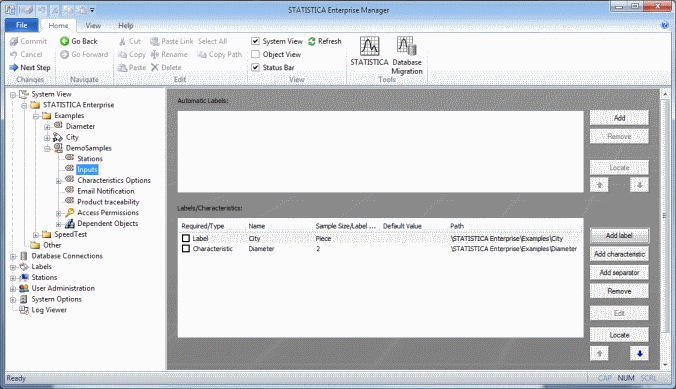This screenshot has width=676, height=389.
Task: Click the Log Viewer icon
Action: (x=24, y=310)
